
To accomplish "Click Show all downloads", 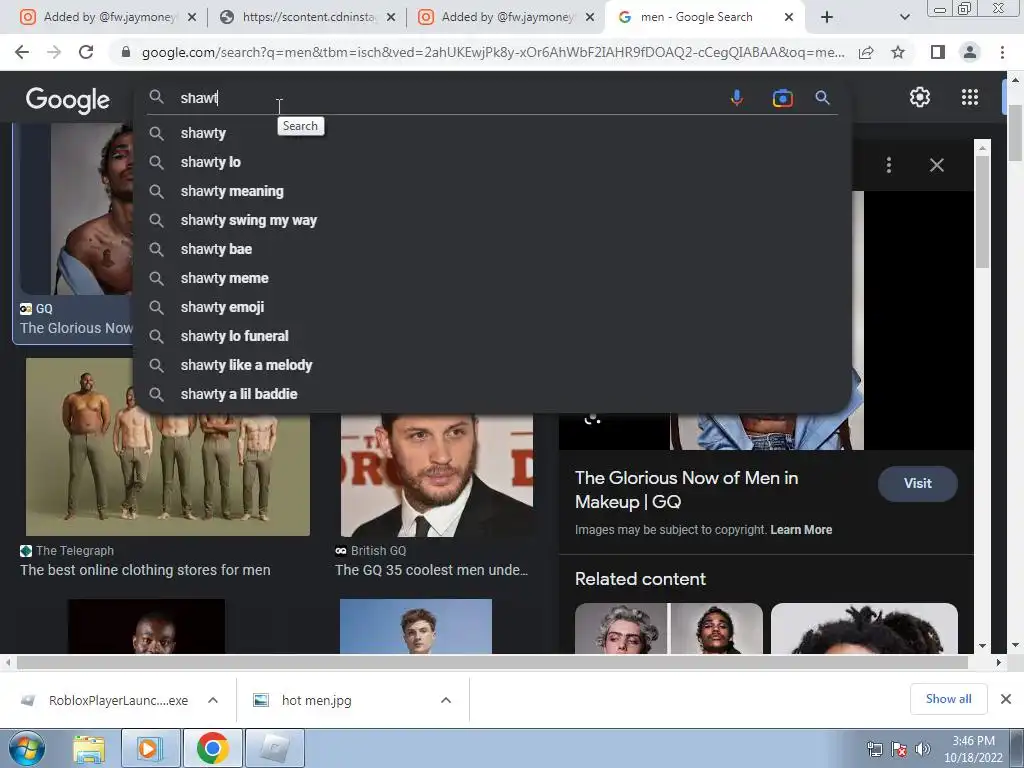I will point(948,699).
